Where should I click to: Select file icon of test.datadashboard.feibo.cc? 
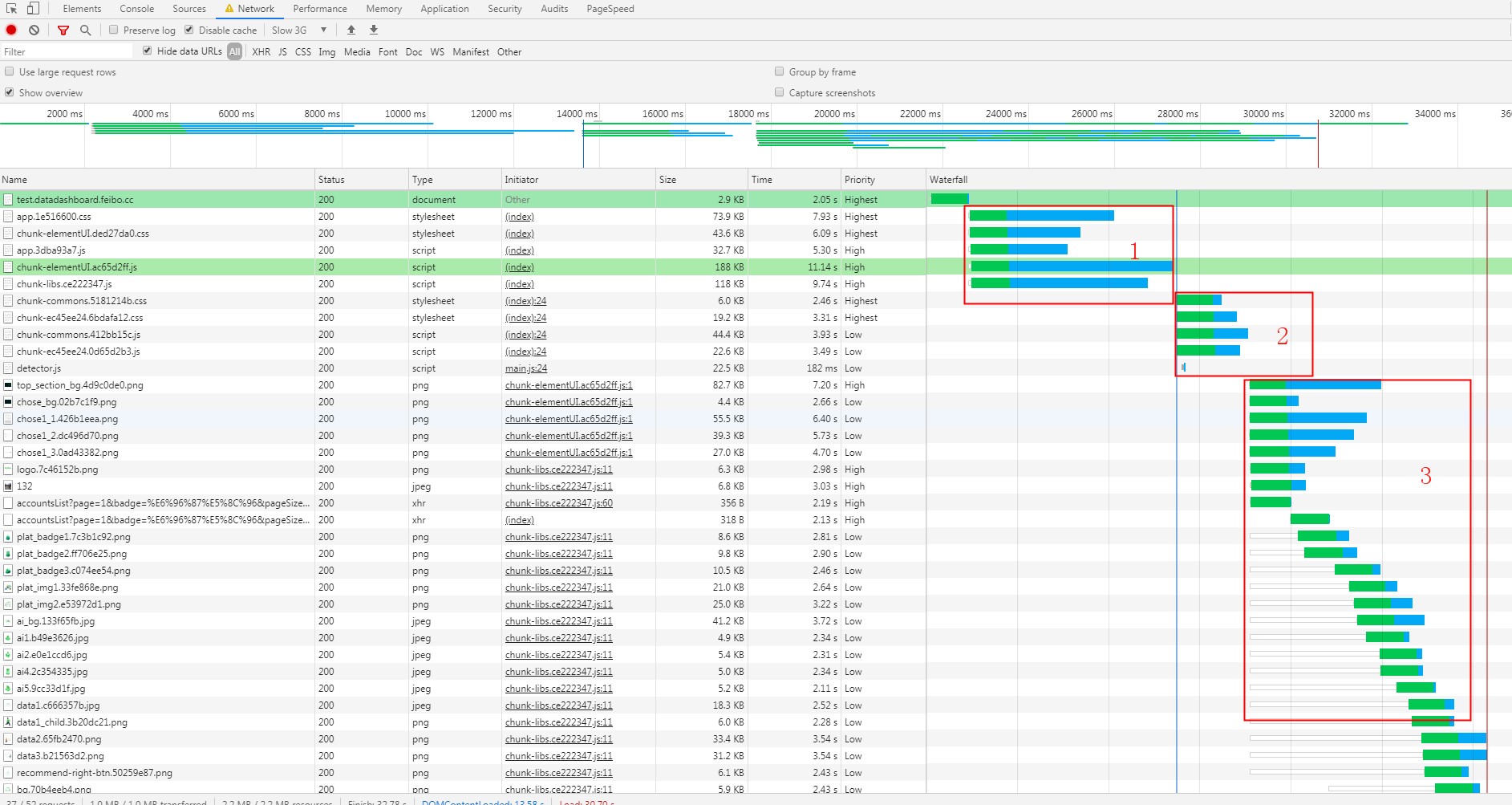tap(8, 199)
